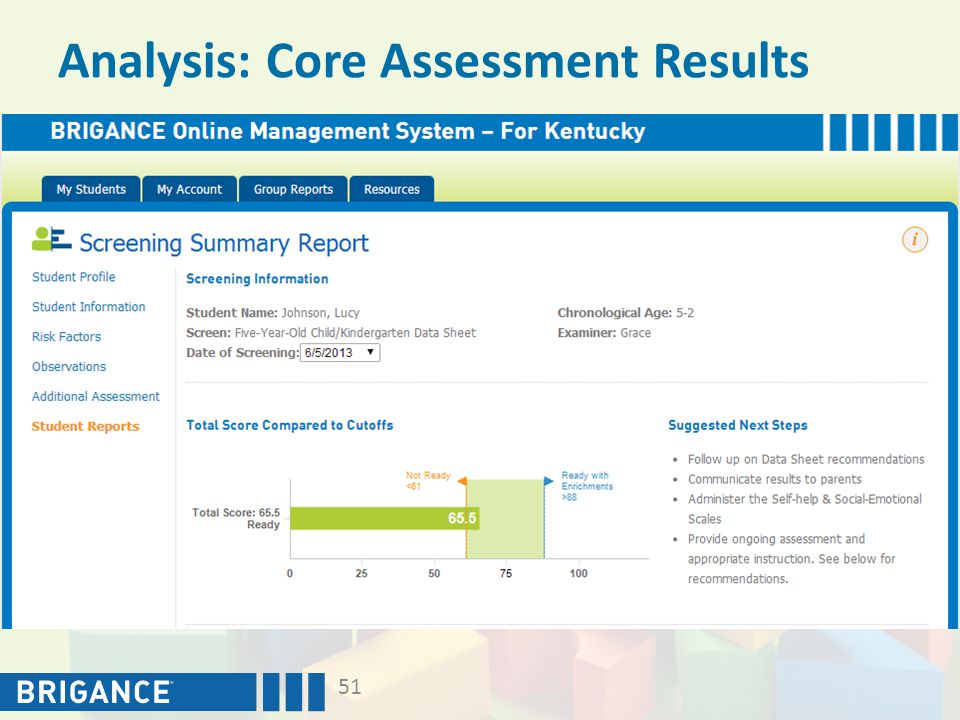
Task: Click the Screening Information heading
Action: tap(257, 279)
